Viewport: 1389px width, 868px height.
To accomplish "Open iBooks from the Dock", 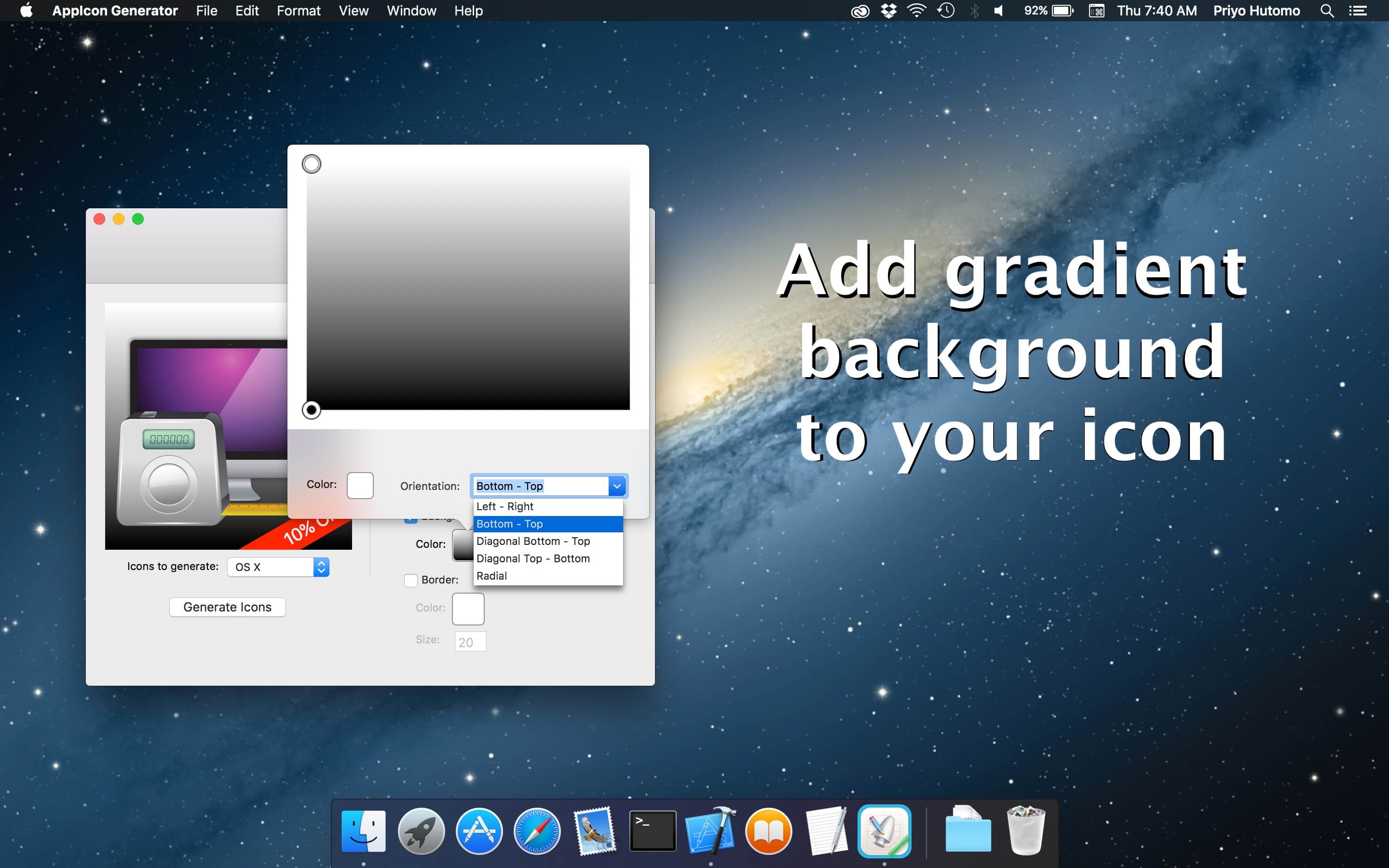I will (769, 830).
